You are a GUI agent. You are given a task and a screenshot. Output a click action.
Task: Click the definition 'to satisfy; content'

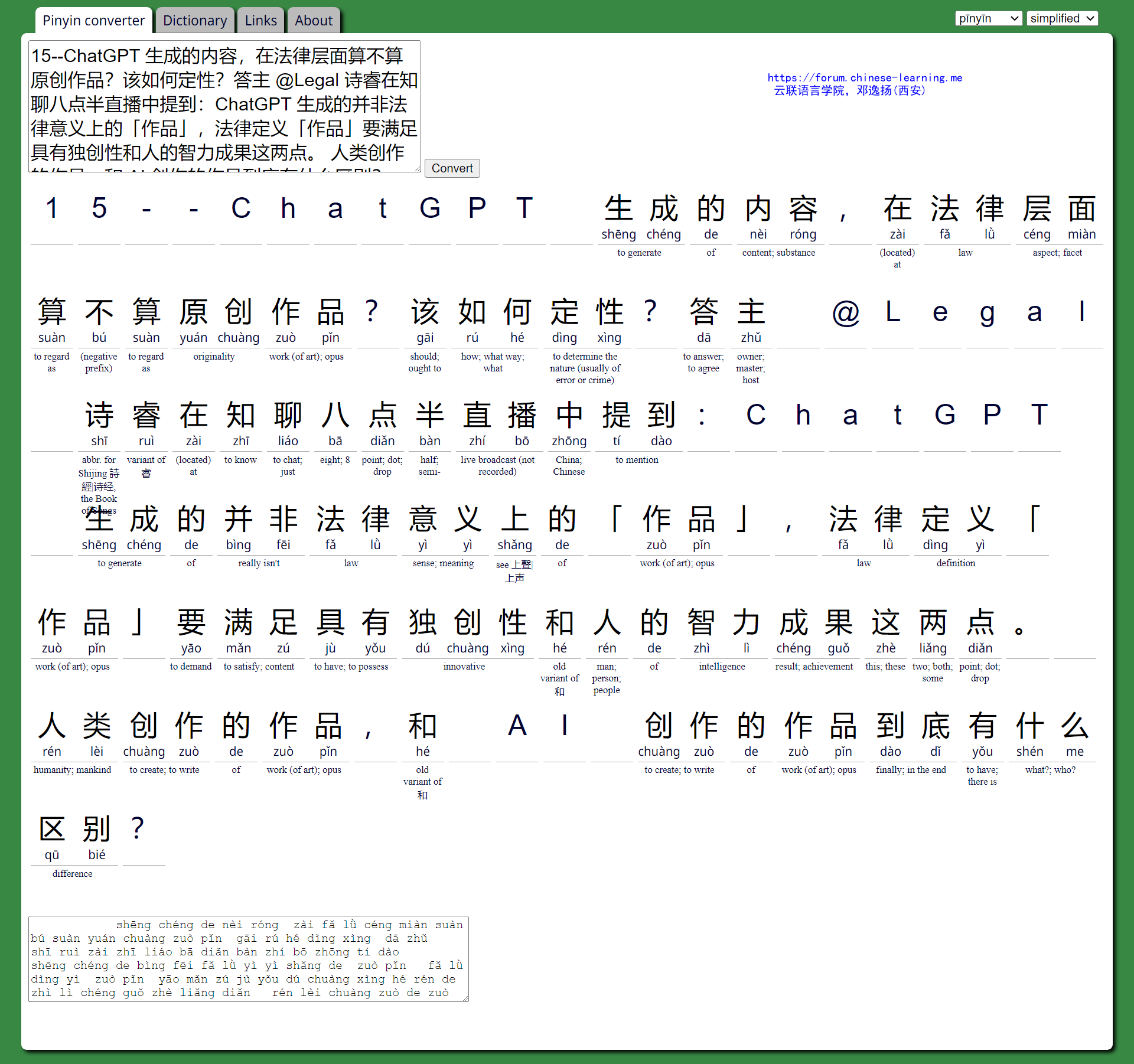point(259,667)
